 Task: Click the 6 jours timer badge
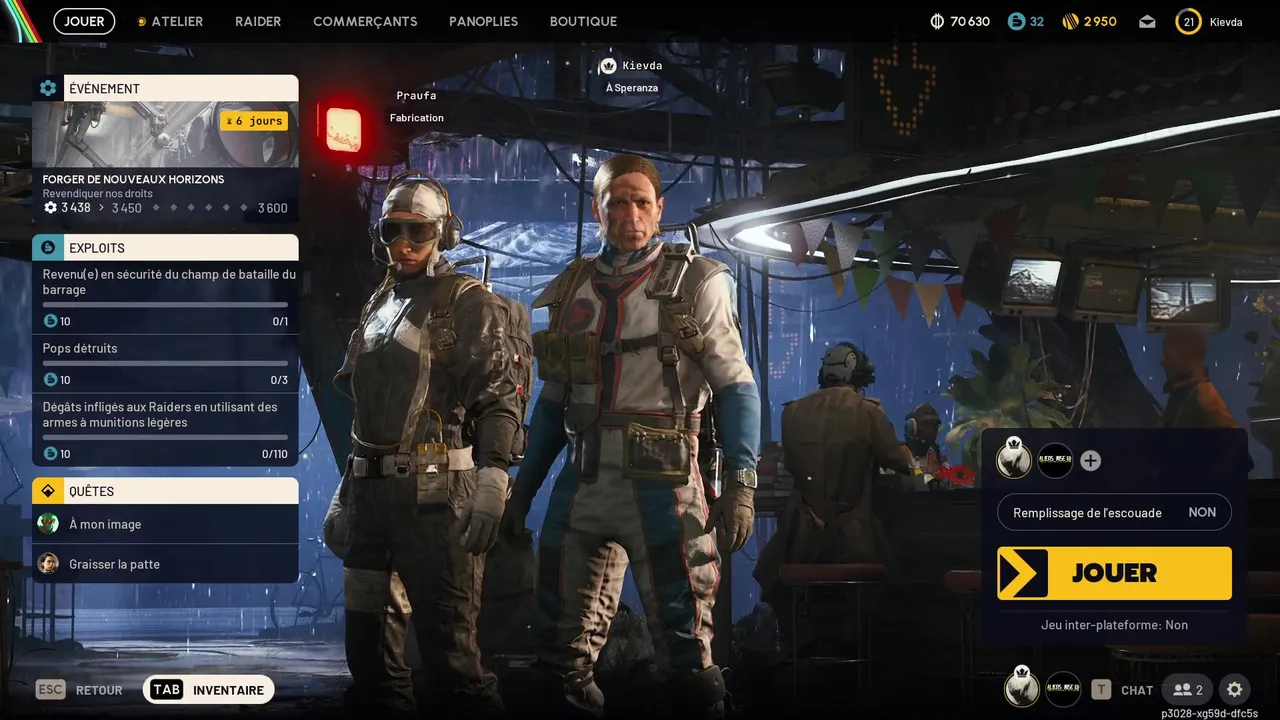[254, 121]
